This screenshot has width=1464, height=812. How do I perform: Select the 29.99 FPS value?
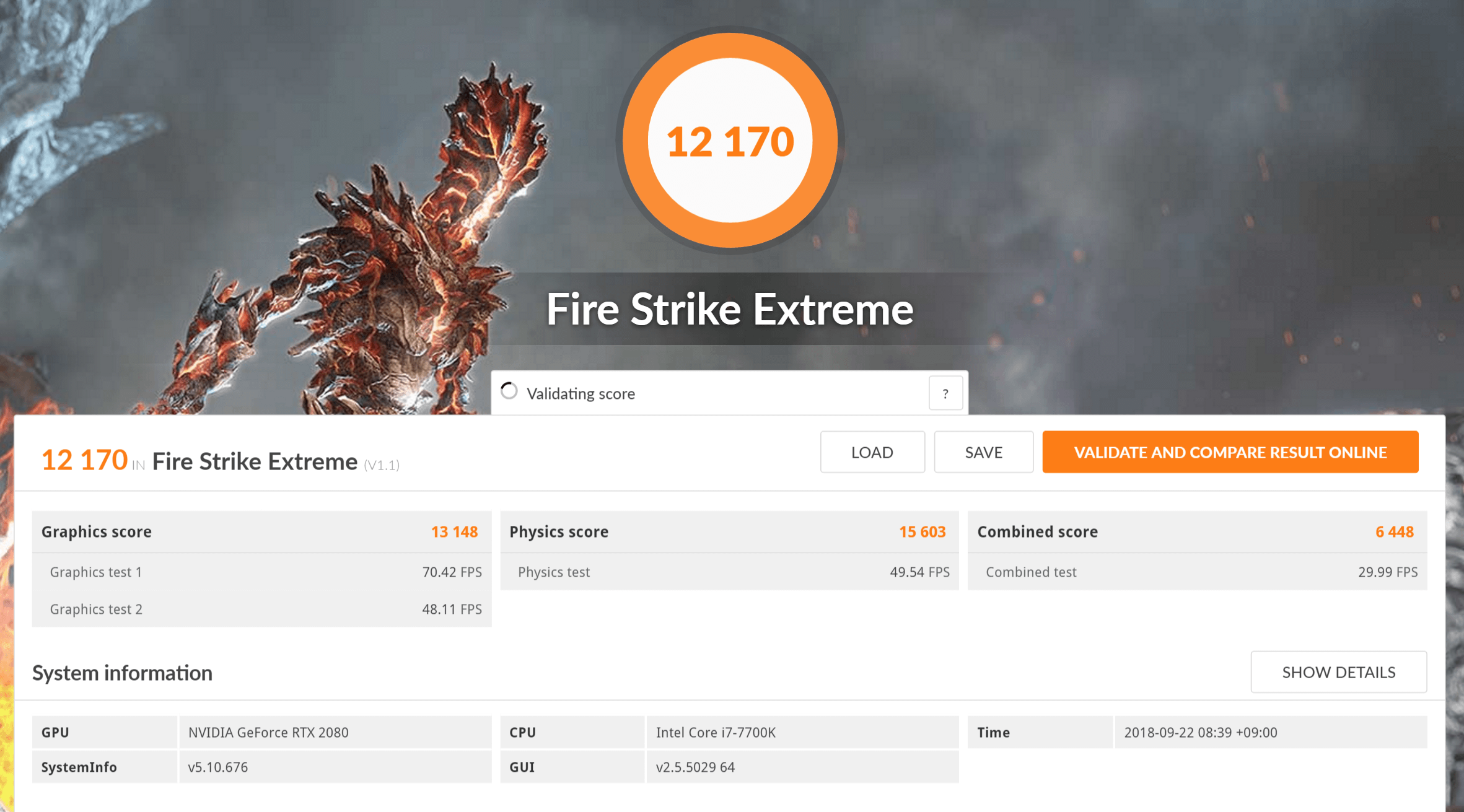coord(1388,572)
